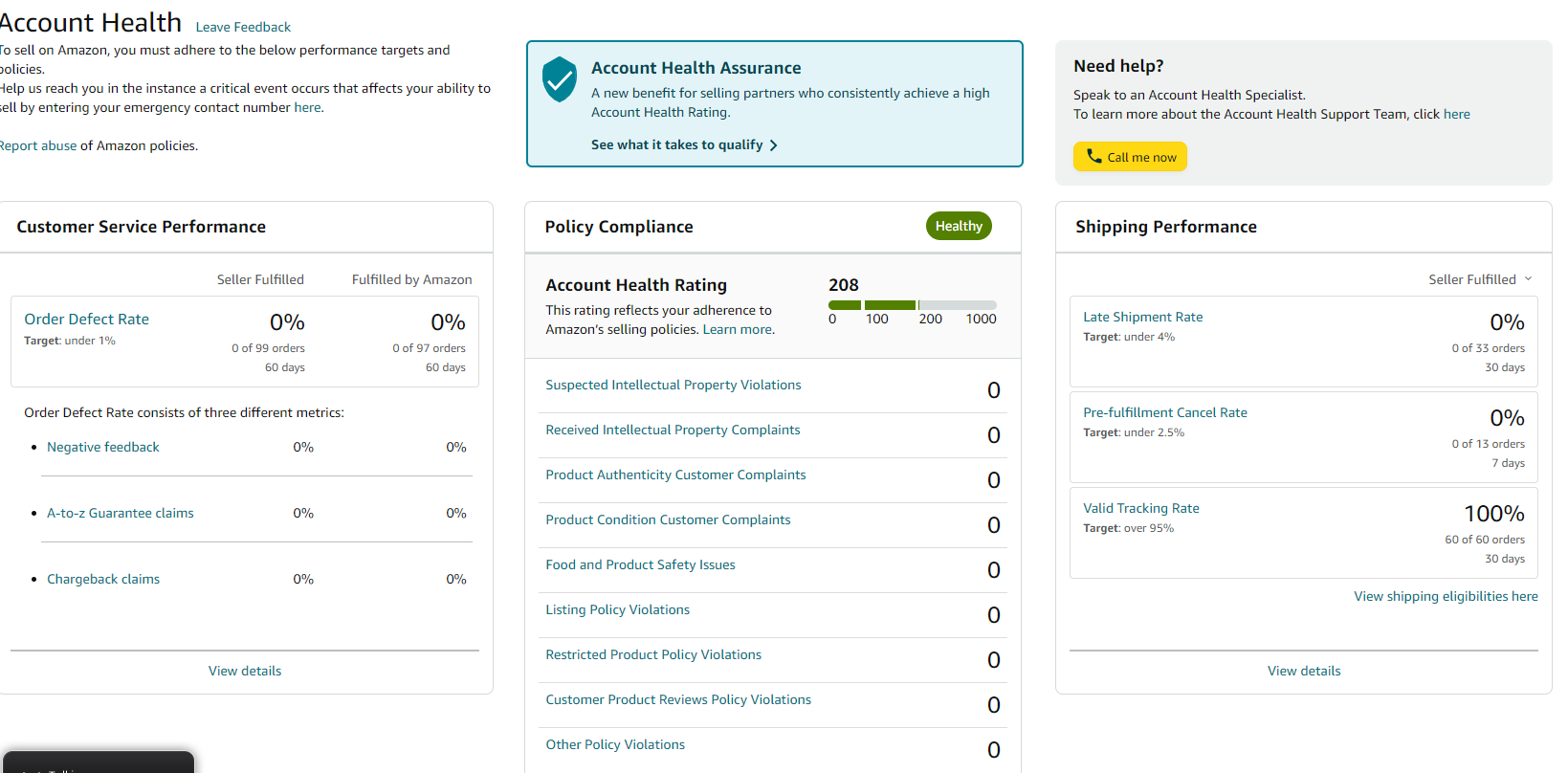
Task: Click 'Target: under 2.5%' text
Action: click(x=1134, y=432)
